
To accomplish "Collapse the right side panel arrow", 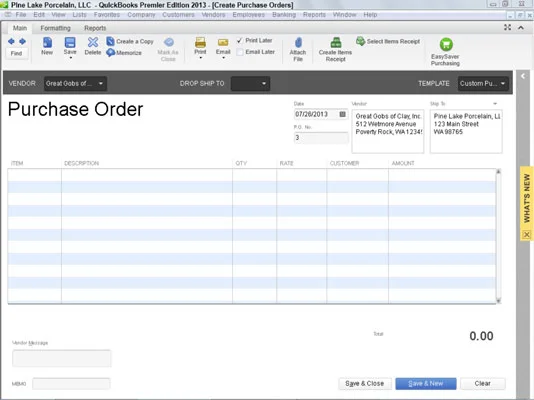I will (523, 76).
